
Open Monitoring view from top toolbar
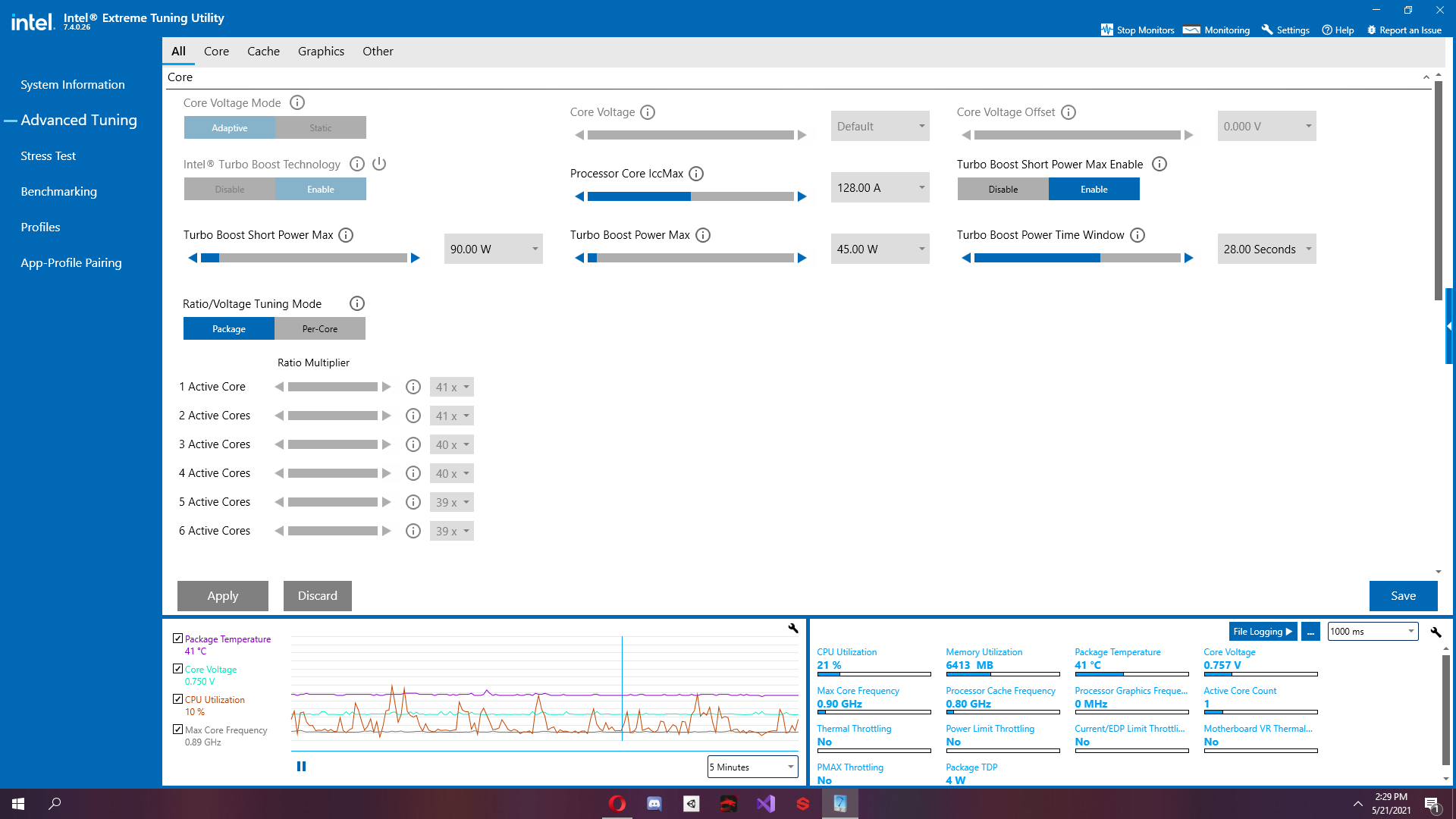(1216, 30)
